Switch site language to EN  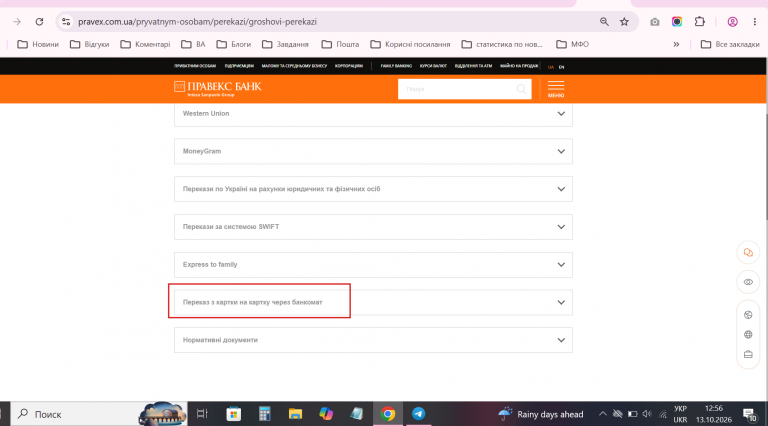(561, 67)
